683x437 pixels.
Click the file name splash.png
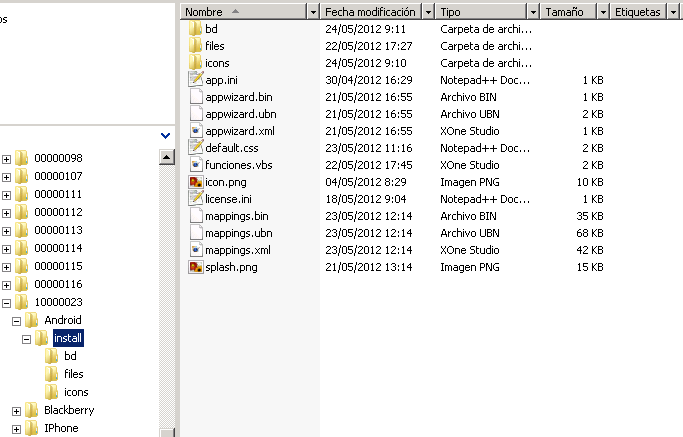tap(231, 267)
